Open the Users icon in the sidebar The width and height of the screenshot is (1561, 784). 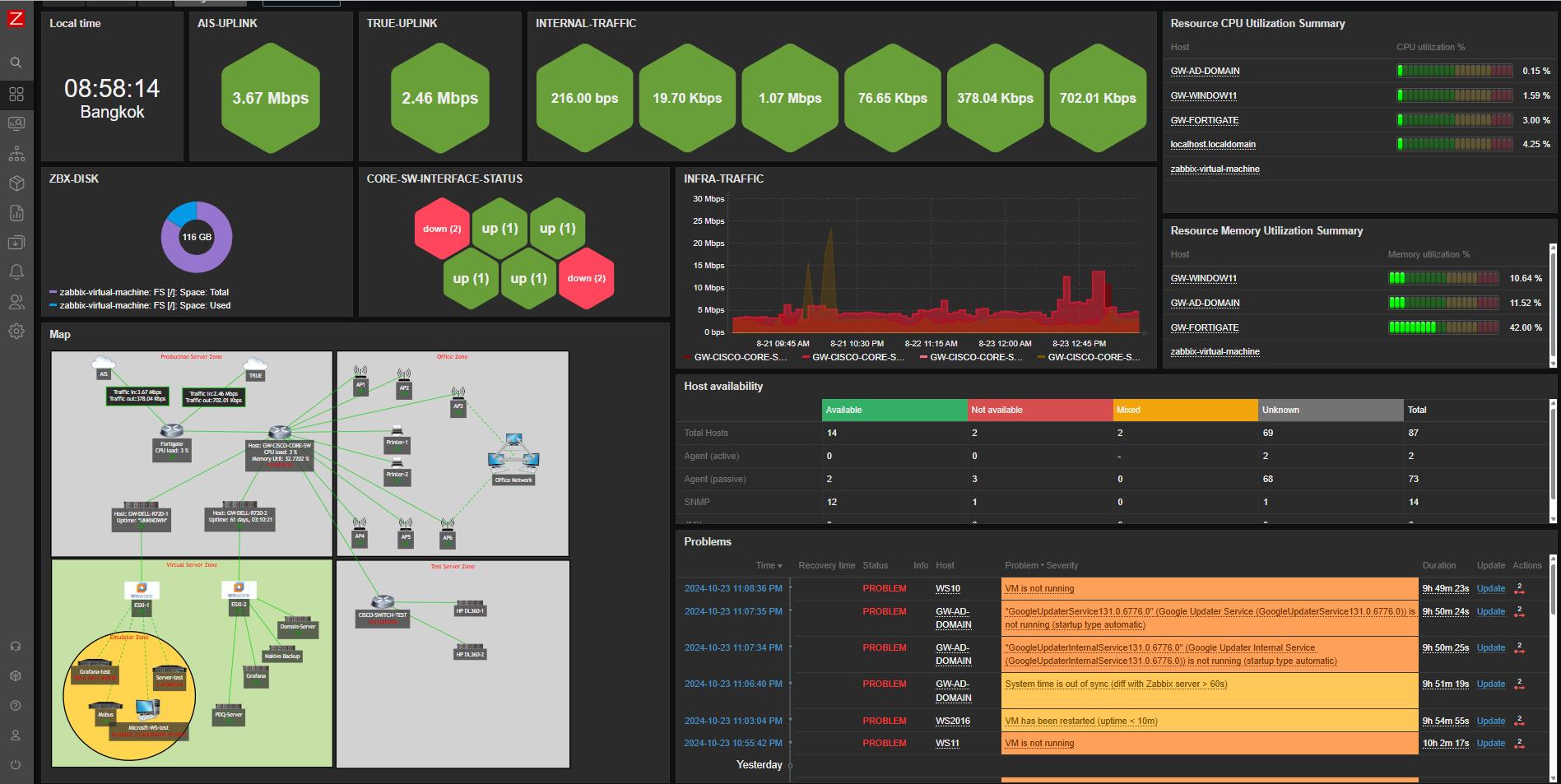[16, 302]
